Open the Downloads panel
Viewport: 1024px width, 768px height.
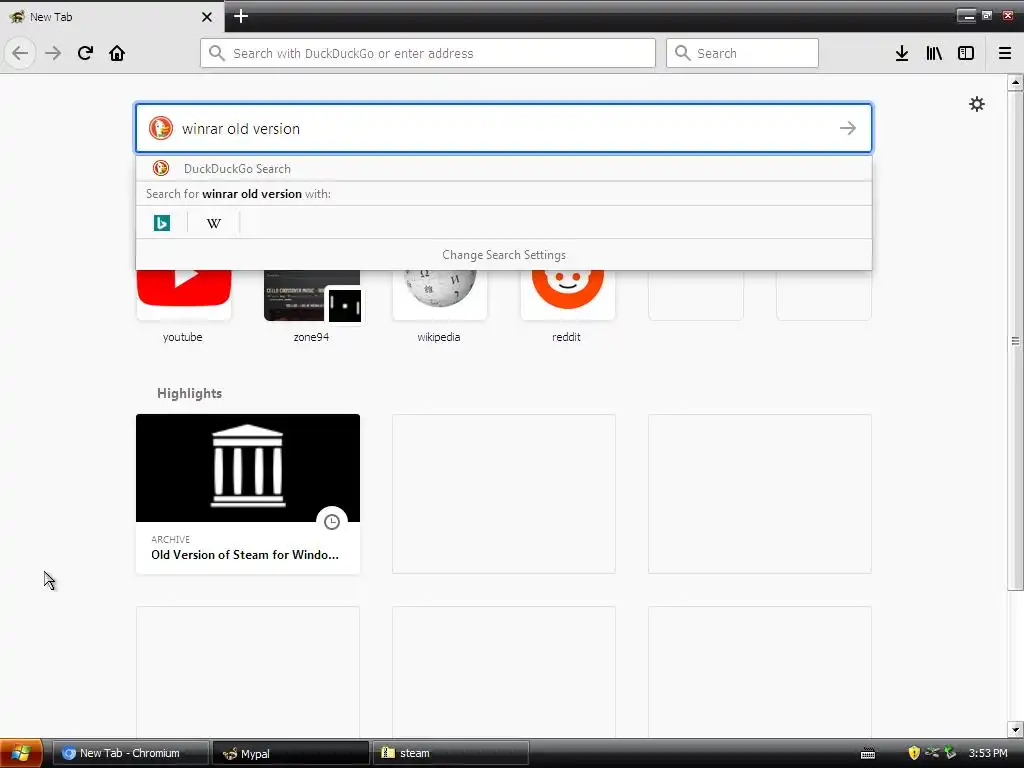point(902,53)
